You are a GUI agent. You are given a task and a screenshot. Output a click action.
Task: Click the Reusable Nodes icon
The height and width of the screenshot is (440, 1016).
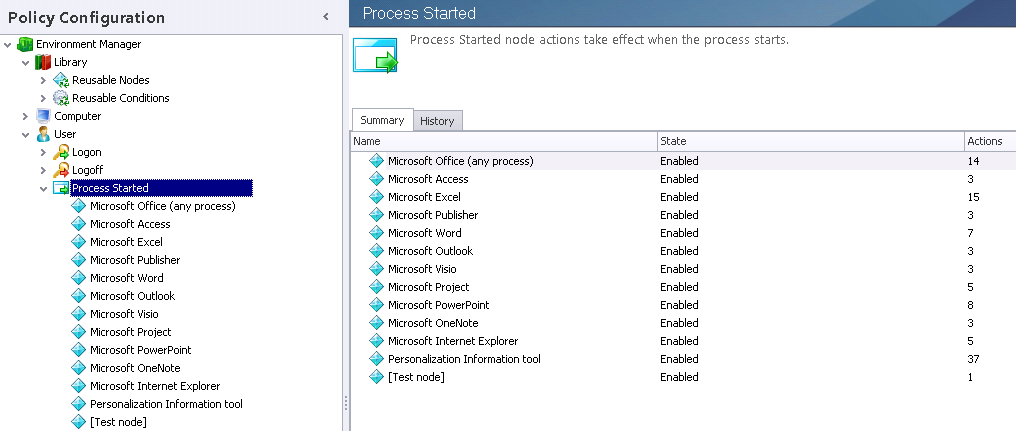click(x=61, y=80)
